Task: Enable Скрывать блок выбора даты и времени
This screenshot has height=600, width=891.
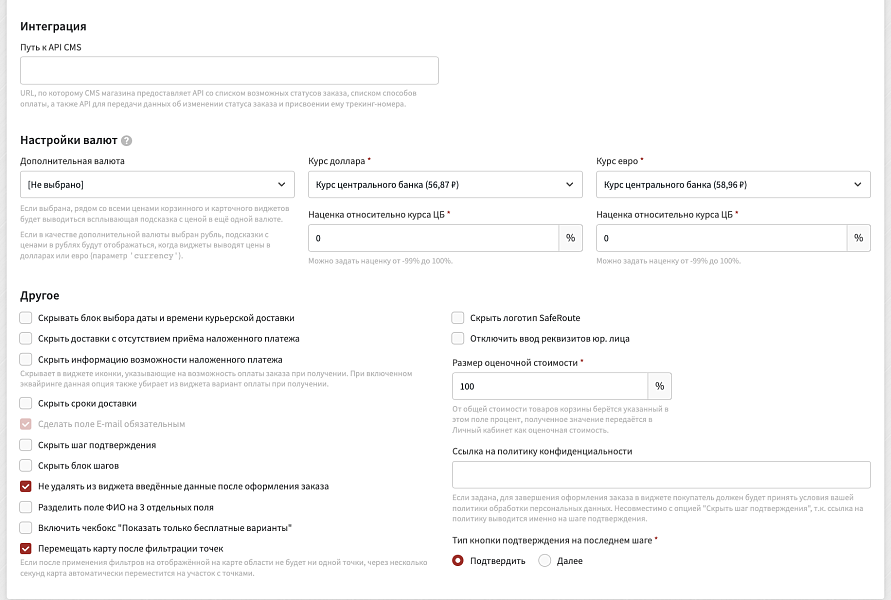Action: [25, 318]
